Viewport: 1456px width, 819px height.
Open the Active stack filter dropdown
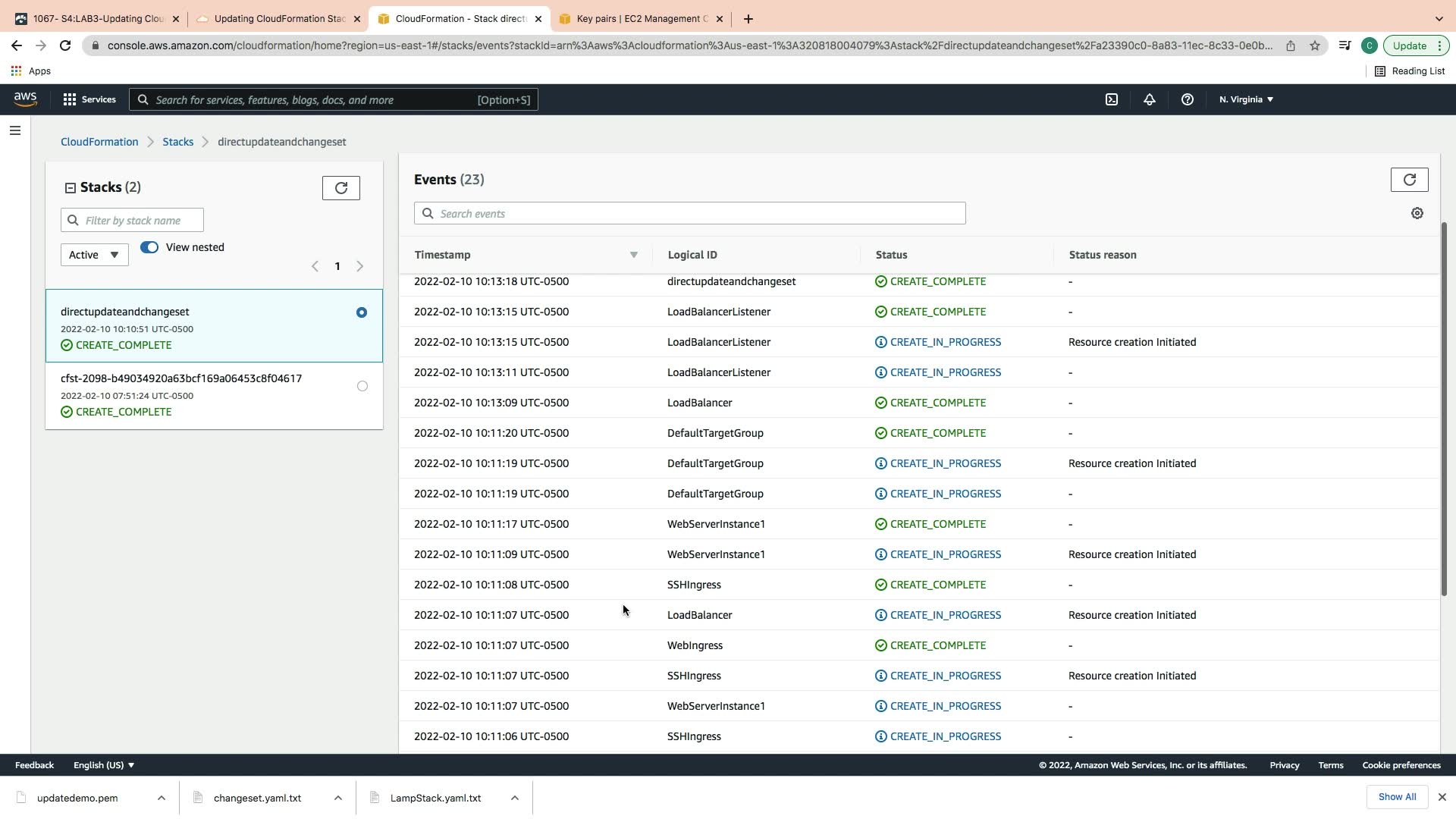[x=94, y=255]
